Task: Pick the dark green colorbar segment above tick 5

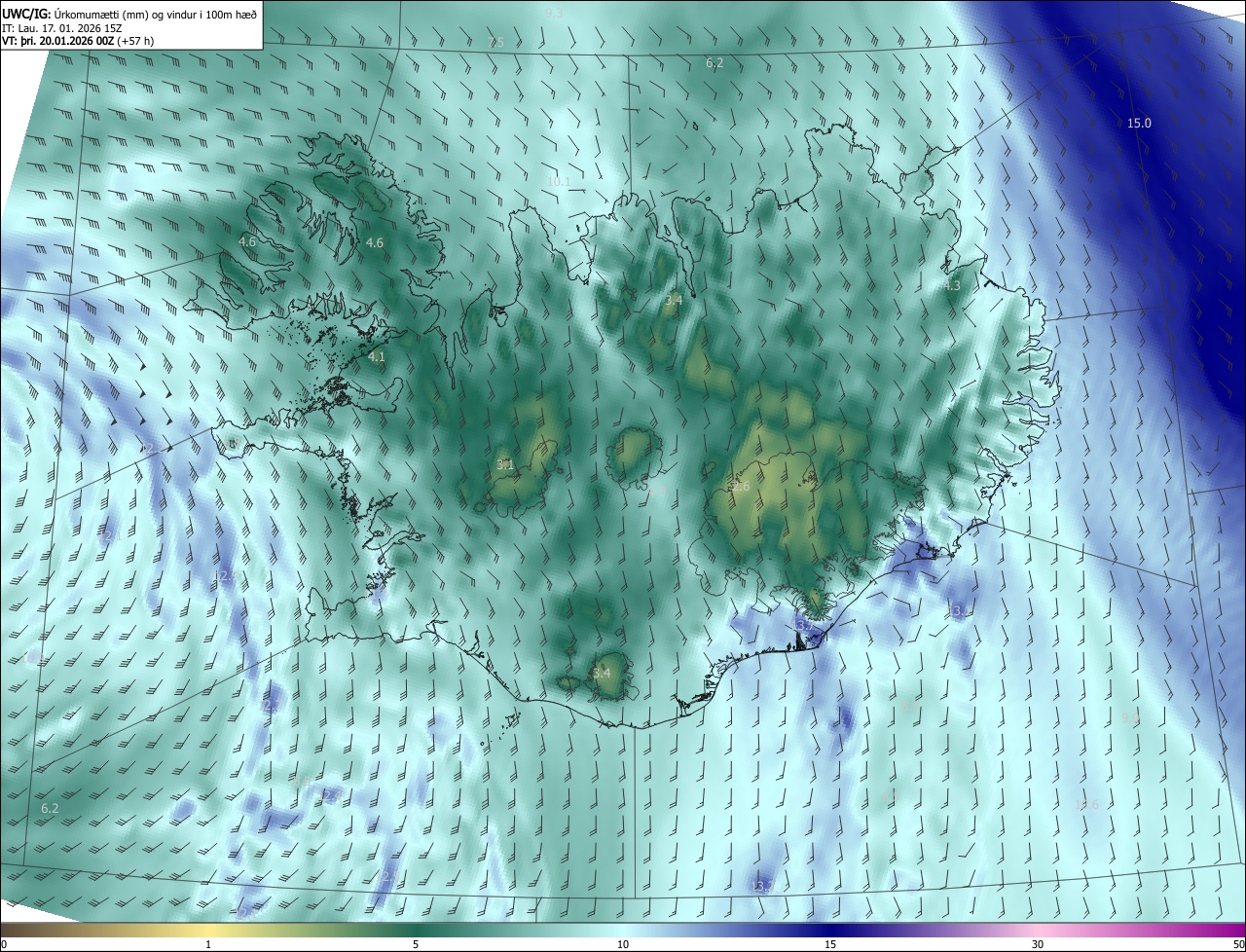Action: 416,930
